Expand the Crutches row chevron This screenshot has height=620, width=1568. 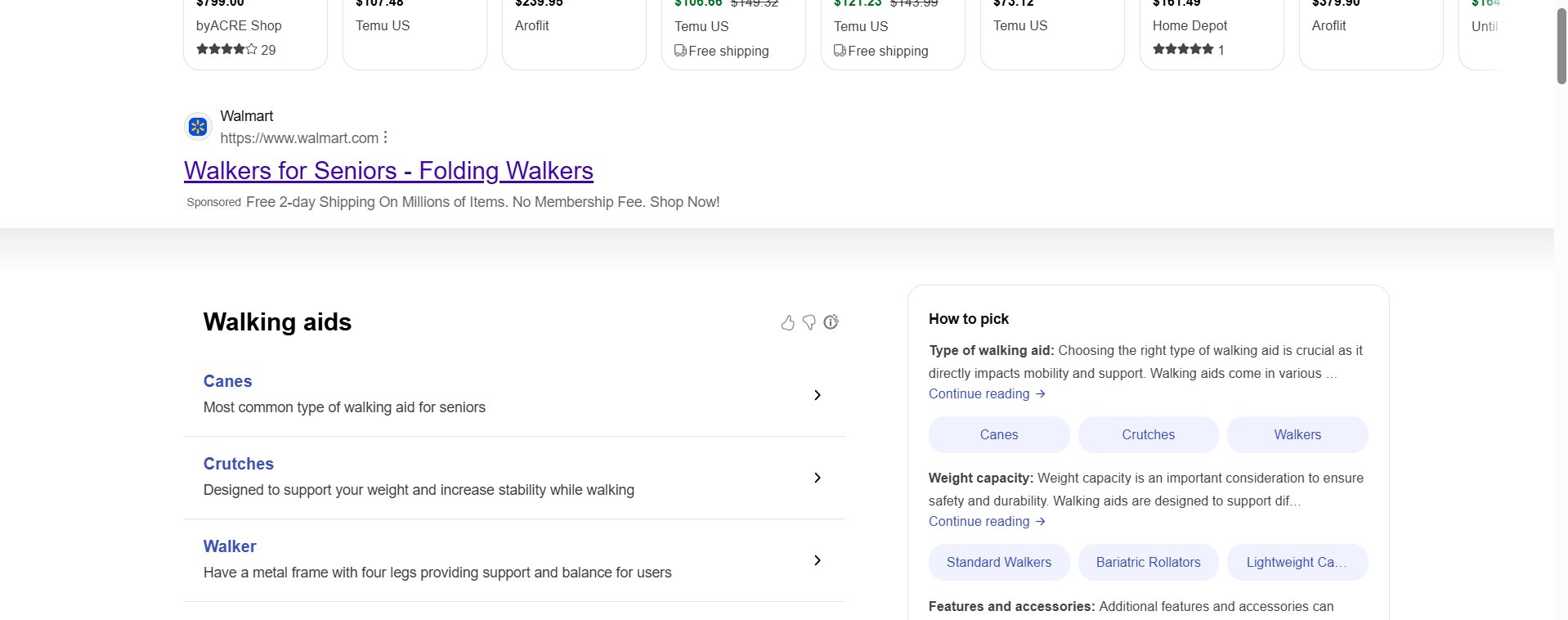click(817, 478)
